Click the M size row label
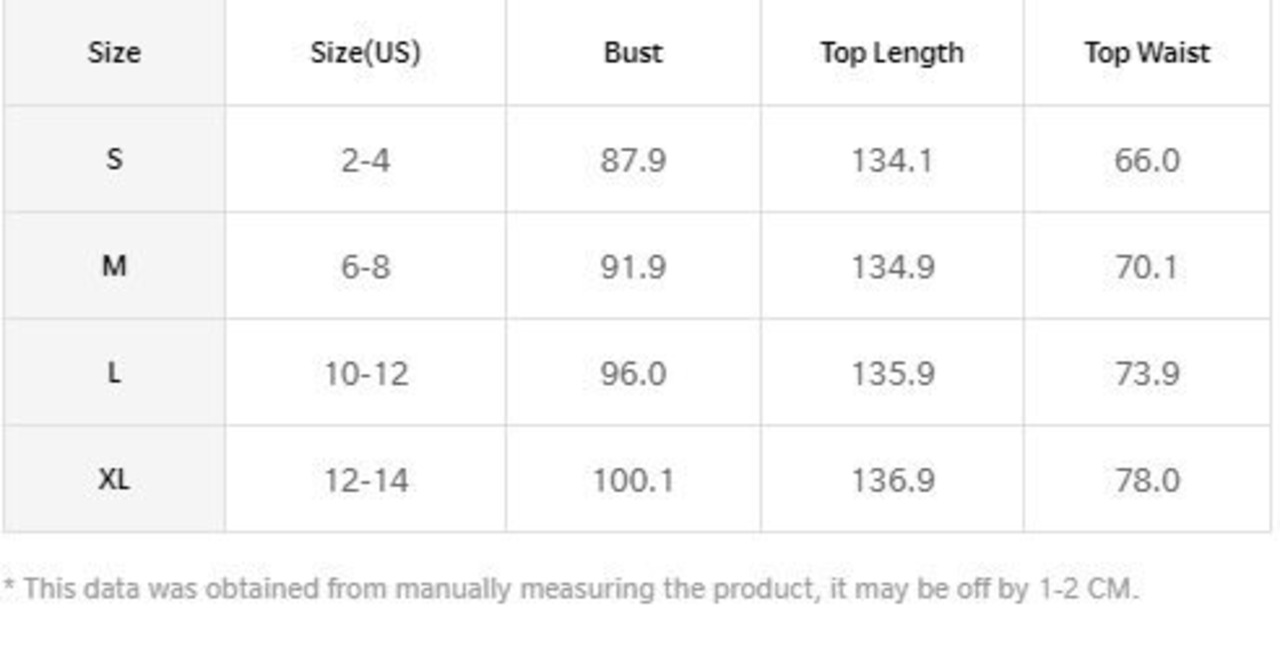Viewport: 1280px width, 653px height. (114, 266)
